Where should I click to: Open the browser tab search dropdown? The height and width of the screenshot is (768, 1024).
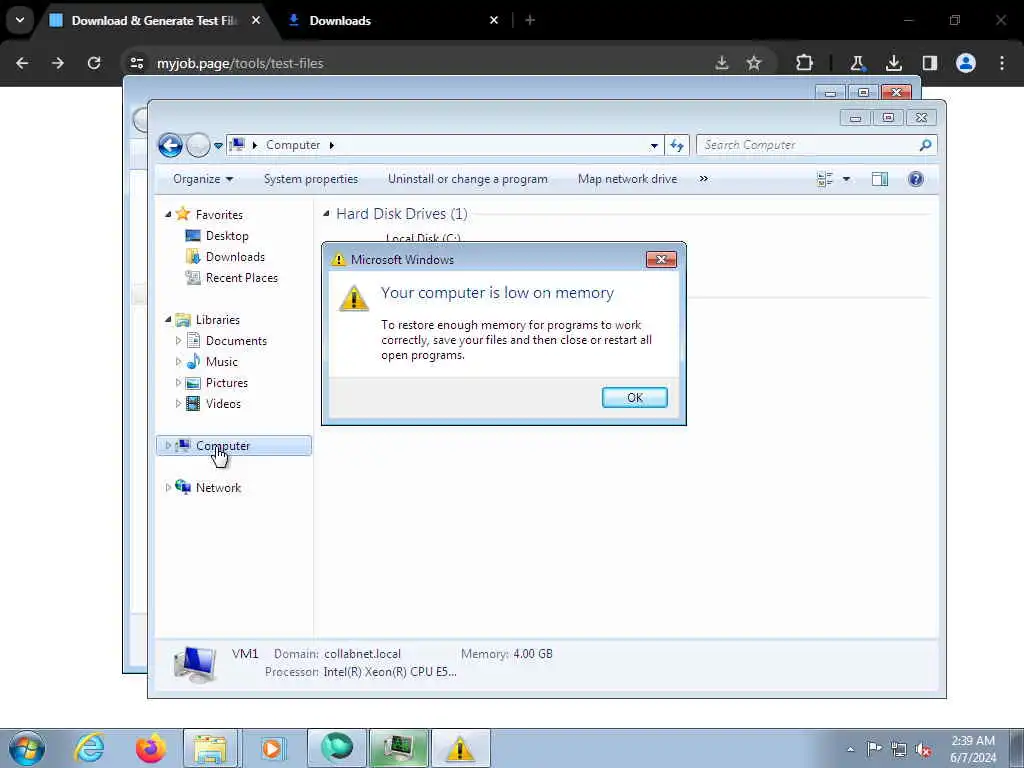click(x=20, y=20)
